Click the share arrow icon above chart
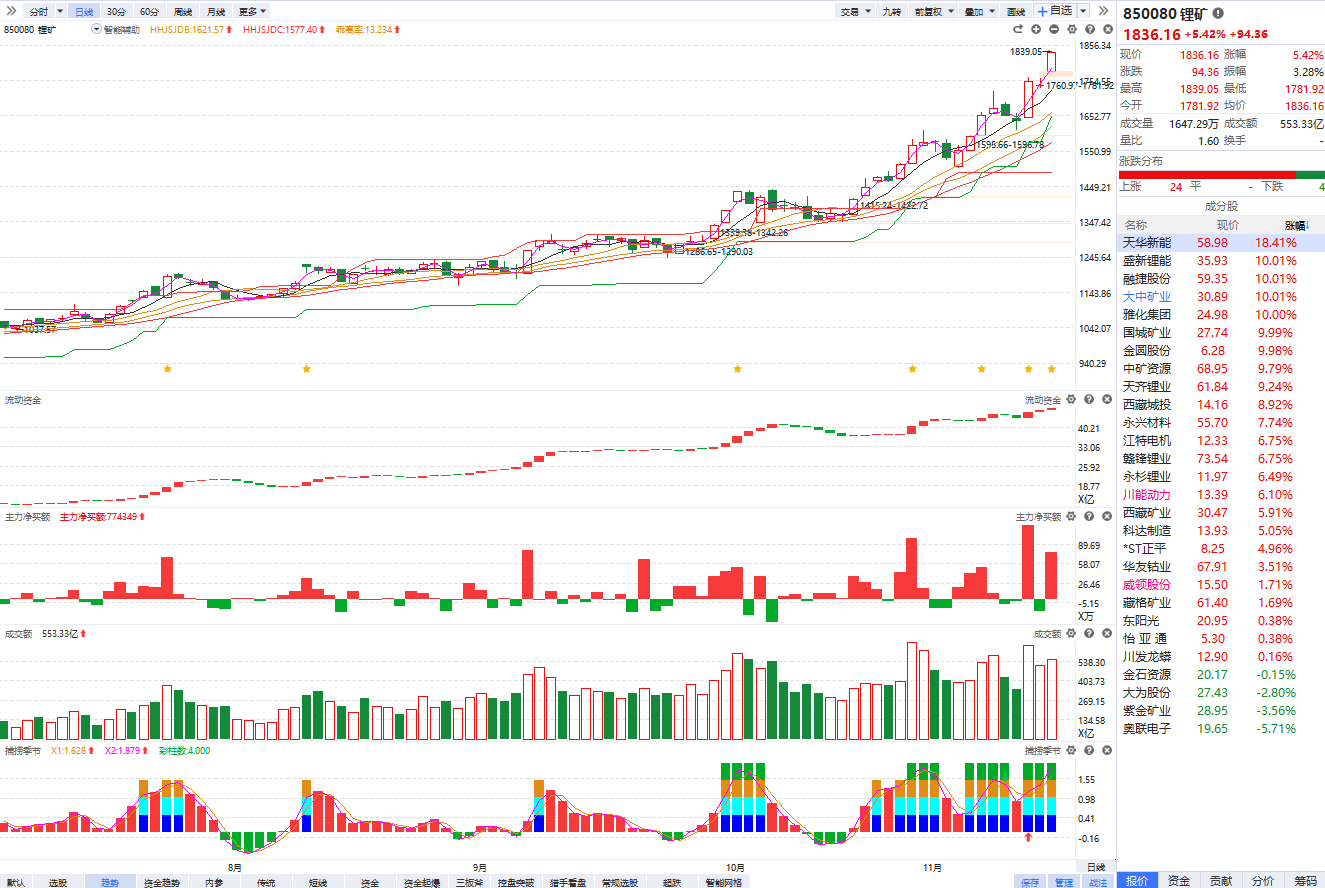Screen dimensions: 1325x888 tap(1020, 30)
